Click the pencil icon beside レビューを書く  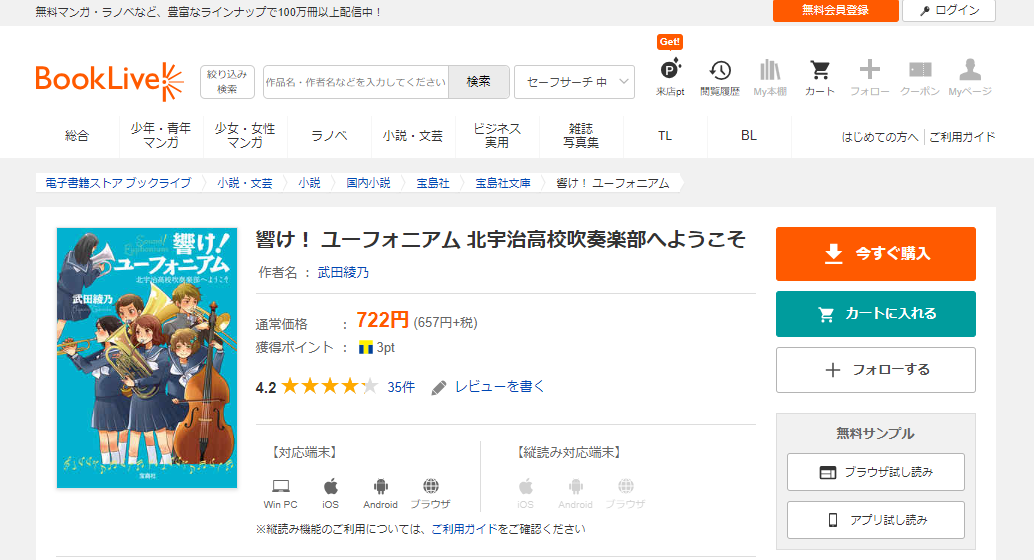coord(439,388)
